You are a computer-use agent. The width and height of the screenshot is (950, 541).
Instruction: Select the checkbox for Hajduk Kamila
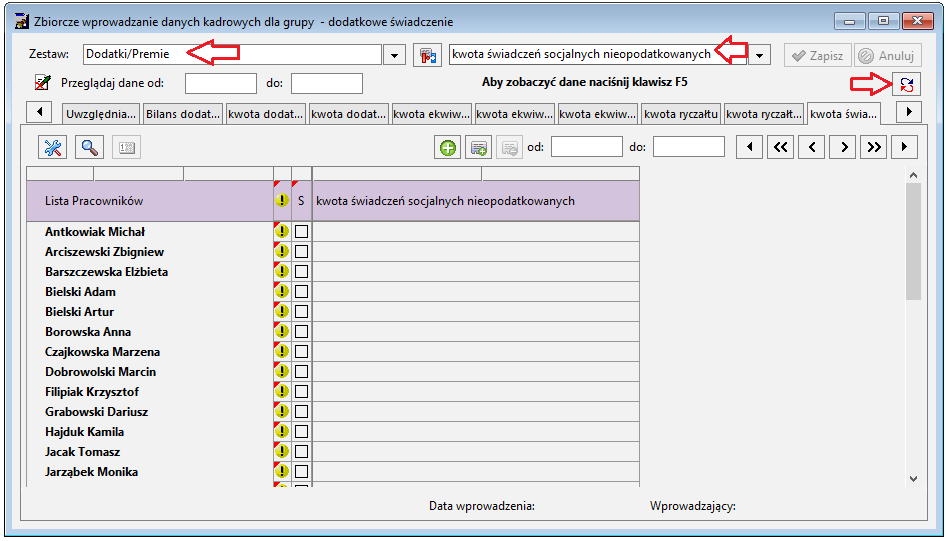[301, 431]
